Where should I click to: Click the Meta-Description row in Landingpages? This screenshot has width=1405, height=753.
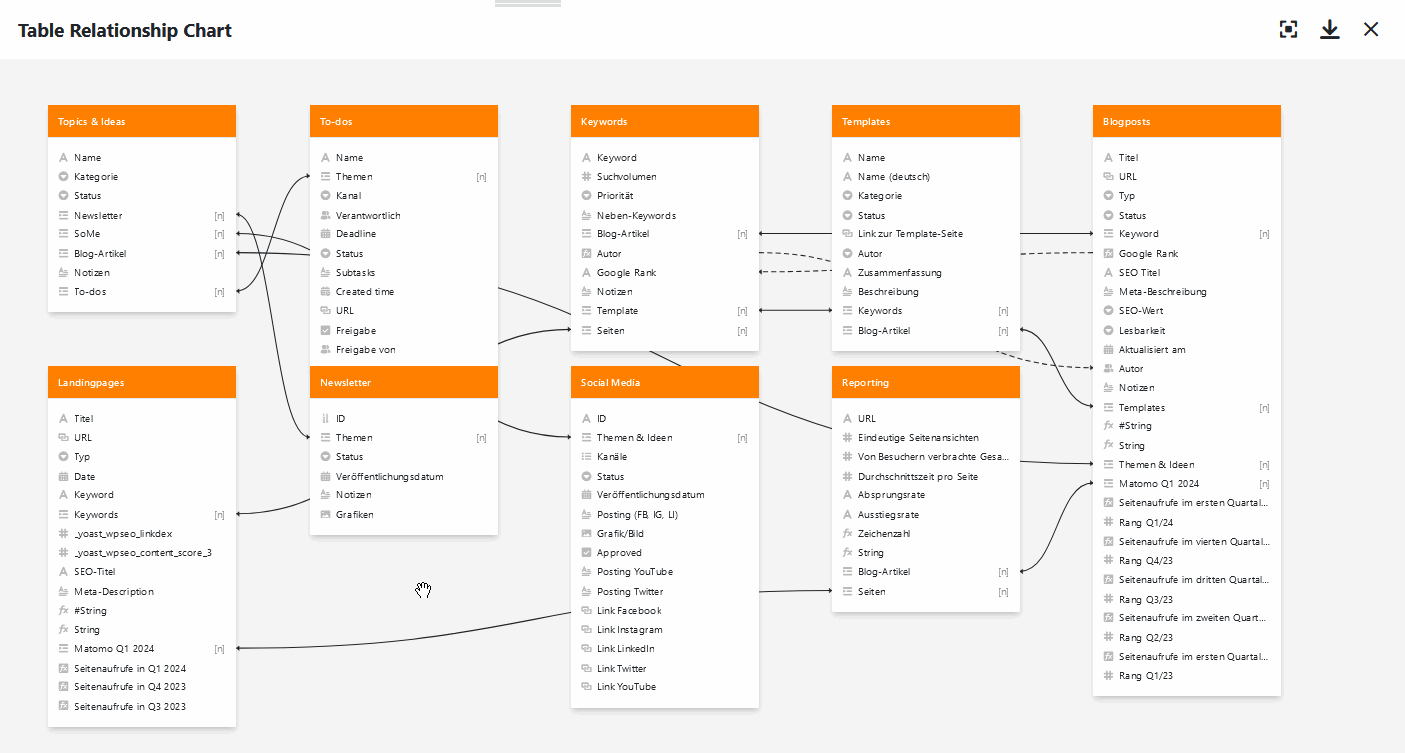(114, 592)
